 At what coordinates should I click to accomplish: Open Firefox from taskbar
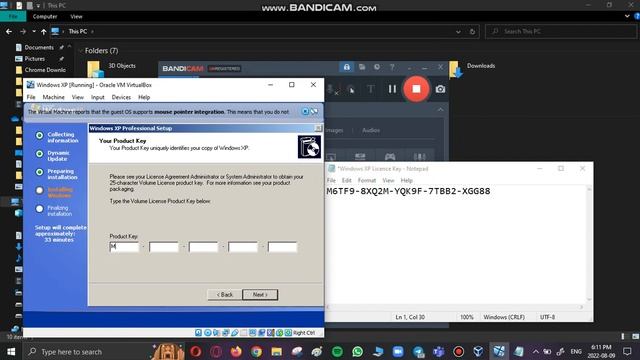tap(236, 351)
